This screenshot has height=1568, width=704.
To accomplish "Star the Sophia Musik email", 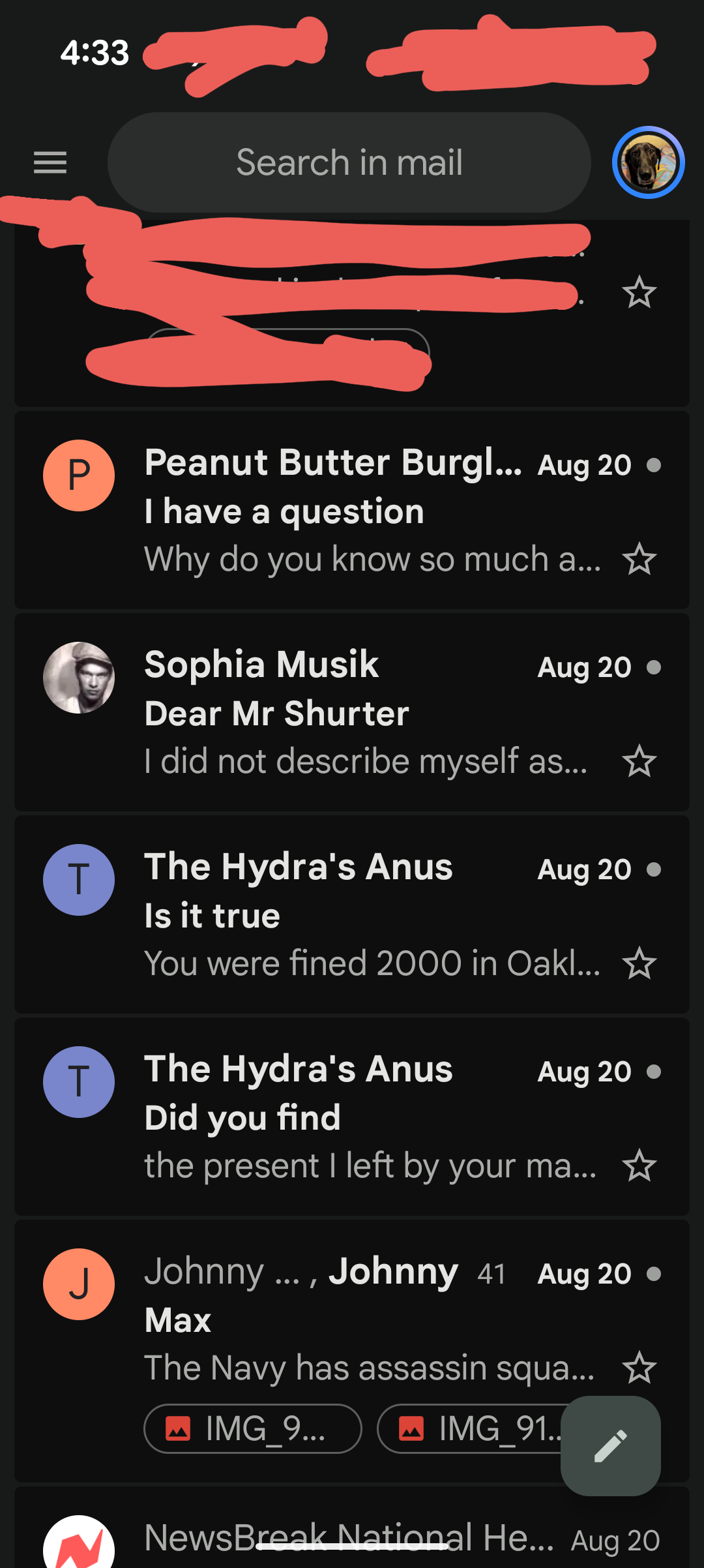I will coord(639,761).
